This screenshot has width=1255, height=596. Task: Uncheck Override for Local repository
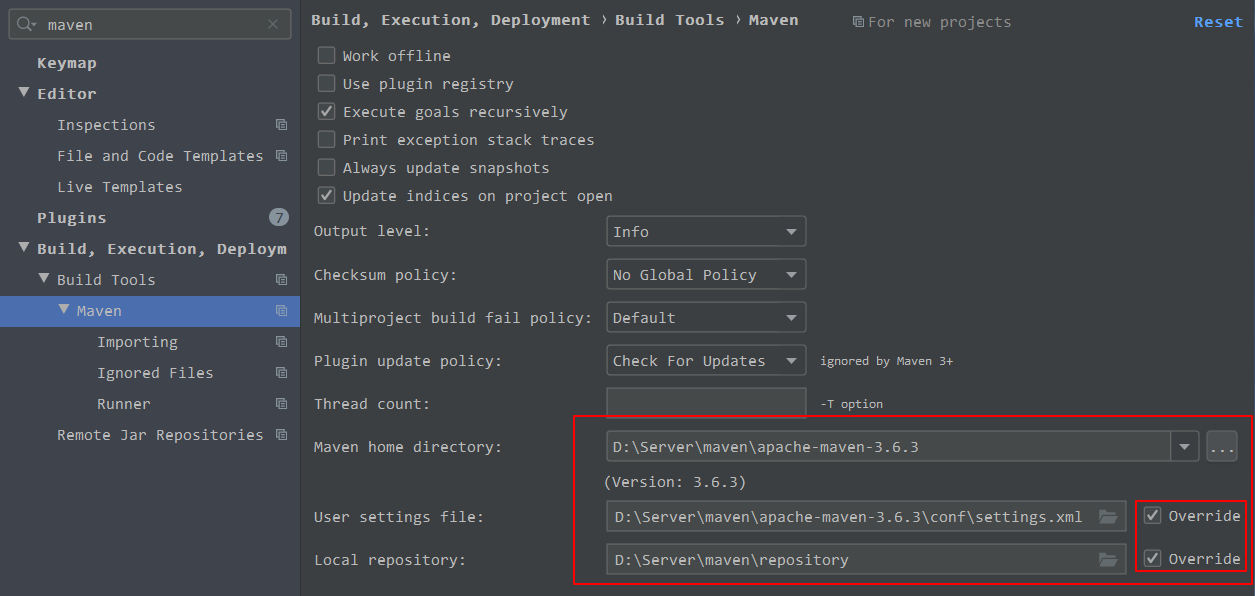coord(1152,558)
